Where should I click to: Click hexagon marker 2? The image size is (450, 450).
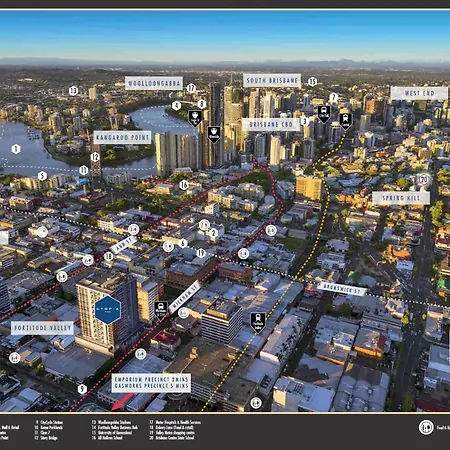click(x=213, y=233)
